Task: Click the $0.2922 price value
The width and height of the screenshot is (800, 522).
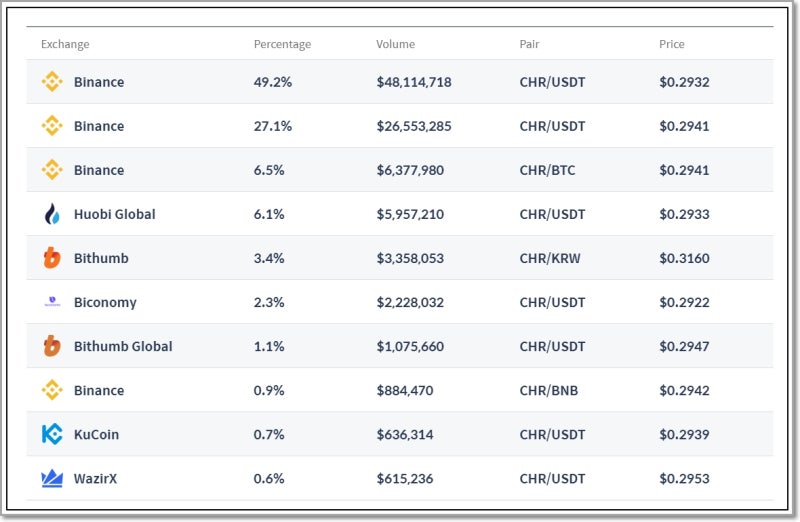Action: click(684, 303)
